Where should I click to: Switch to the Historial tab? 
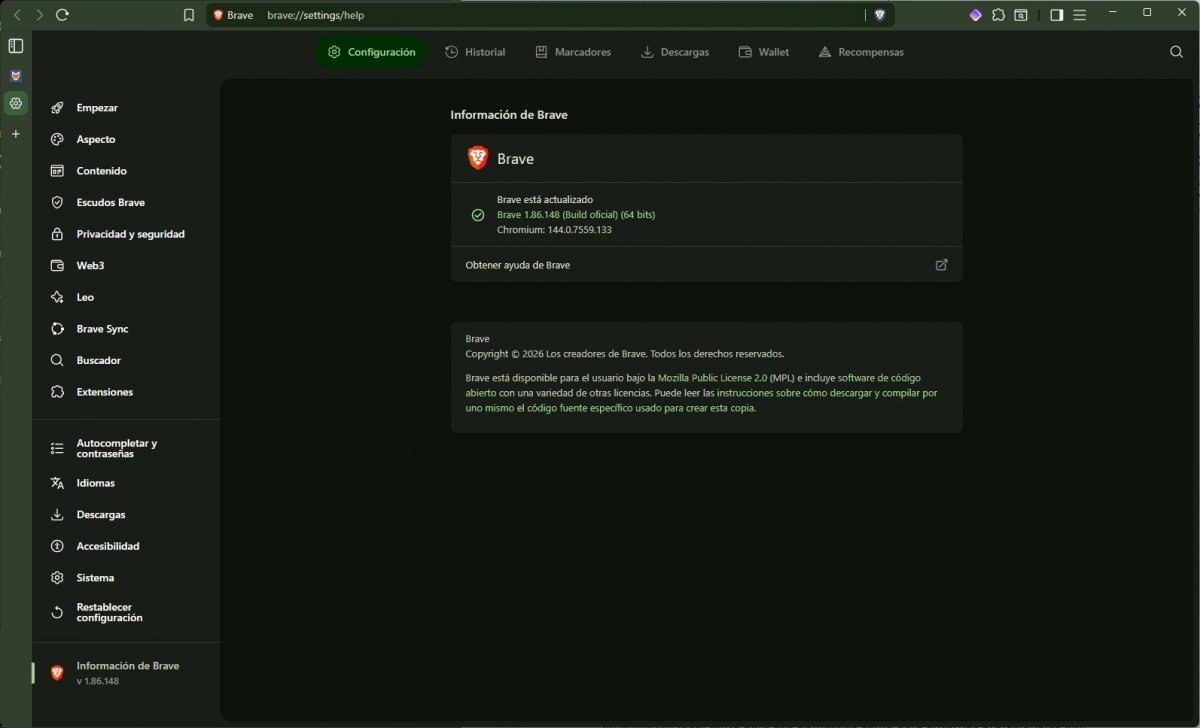tap(475, 51)
